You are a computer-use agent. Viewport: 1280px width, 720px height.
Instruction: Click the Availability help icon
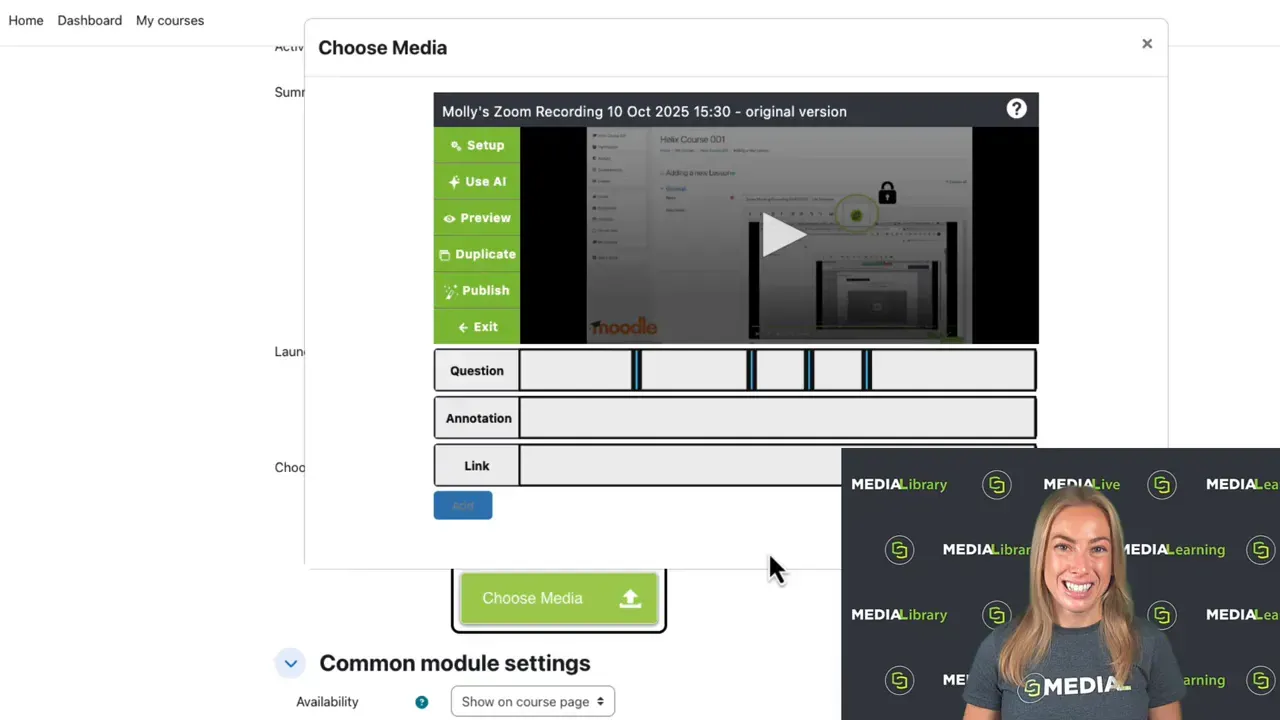coord(422,702)
